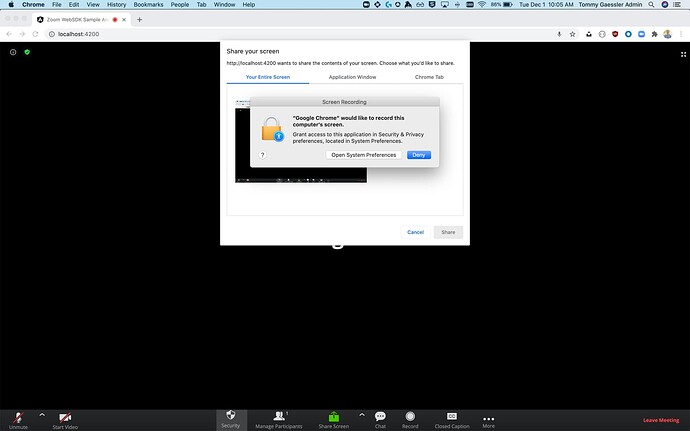The height and width of the screenshot is (431, 690).
Task: Click the meeting info icon top-left
Action: (13, 52)
